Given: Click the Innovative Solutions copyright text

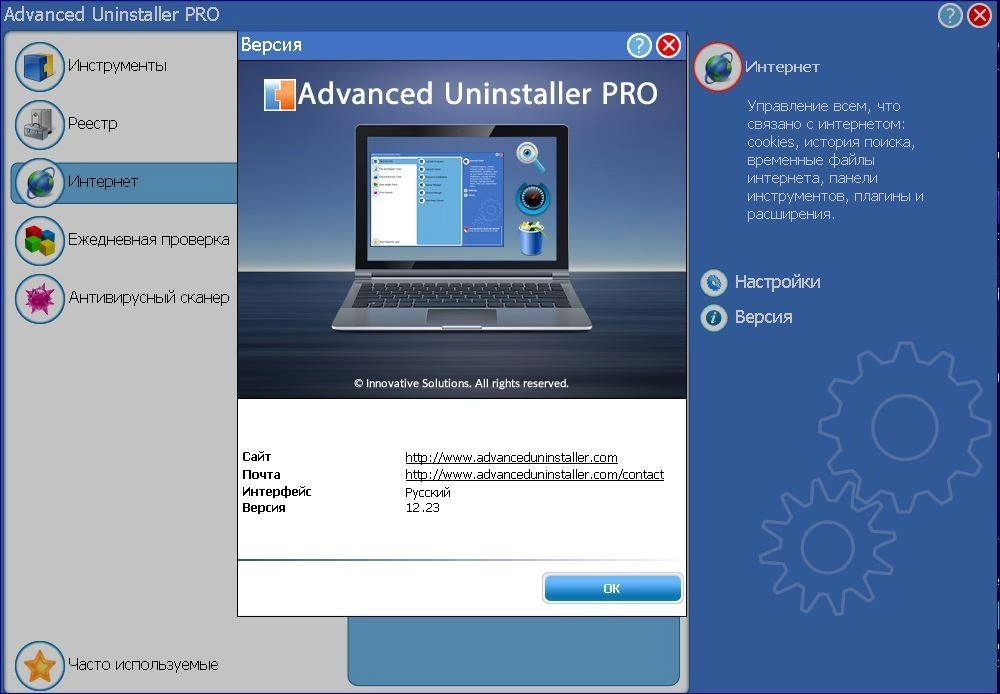Looking at the screenshot, I should tap(461, 383).
